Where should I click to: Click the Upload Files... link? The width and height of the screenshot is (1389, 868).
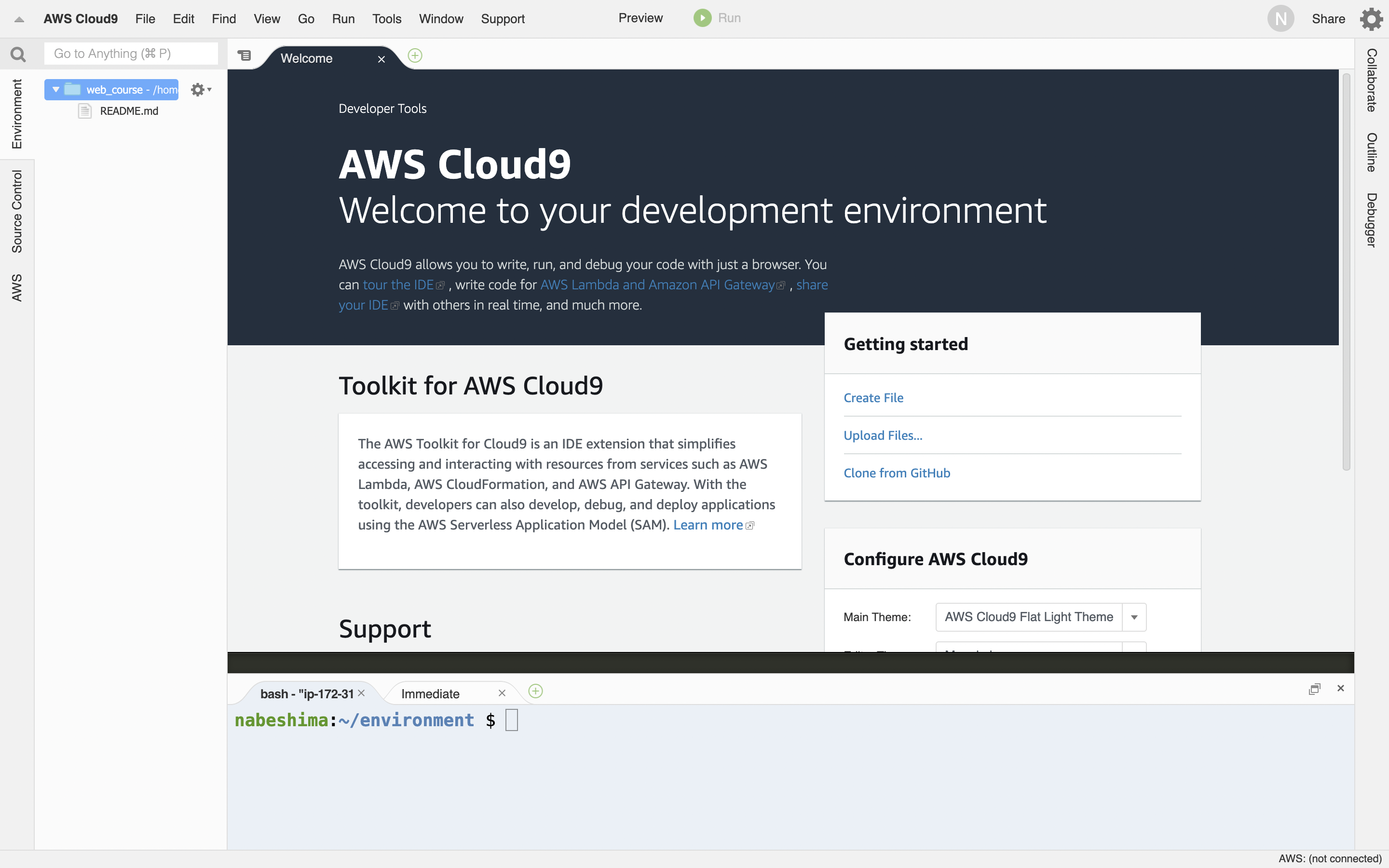coord(883,435)
